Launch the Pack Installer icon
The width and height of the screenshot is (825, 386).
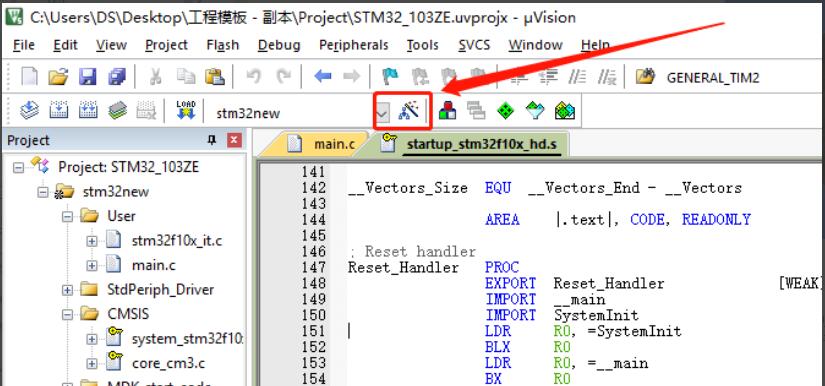[565, 110]
